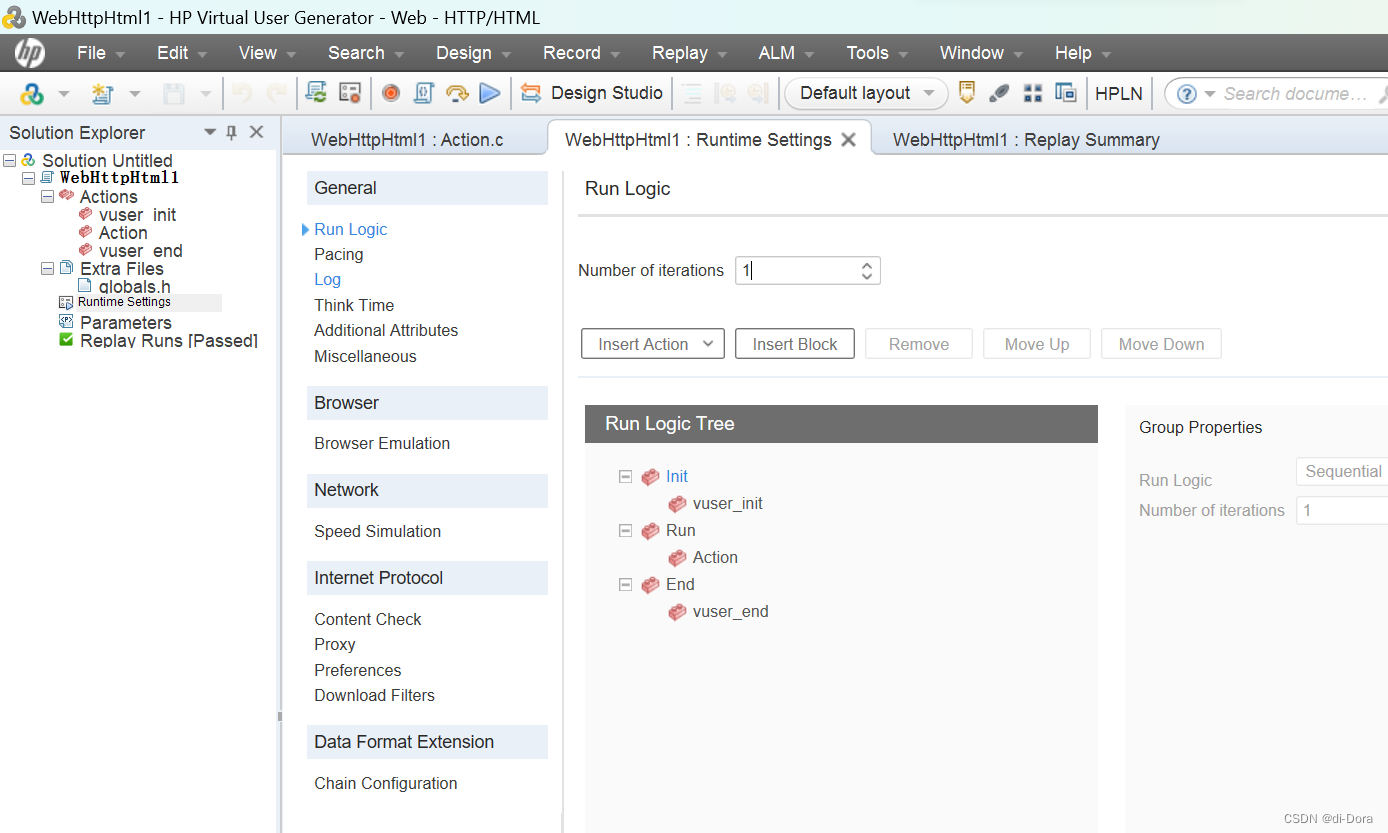Open Log settings in General section
Image resolution: width=1388 pixels, height=833 pixels.
[x=327, y=280]
